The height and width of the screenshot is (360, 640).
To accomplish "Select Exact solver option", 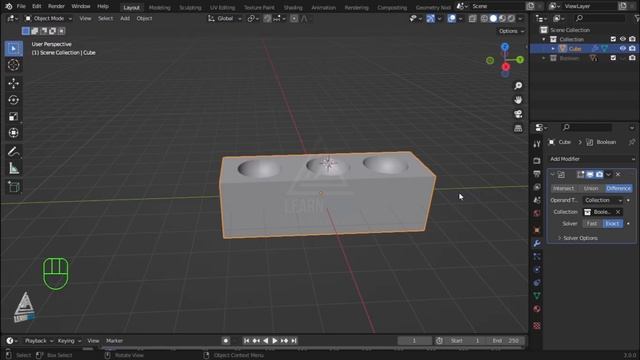I will tap(612, 224).
